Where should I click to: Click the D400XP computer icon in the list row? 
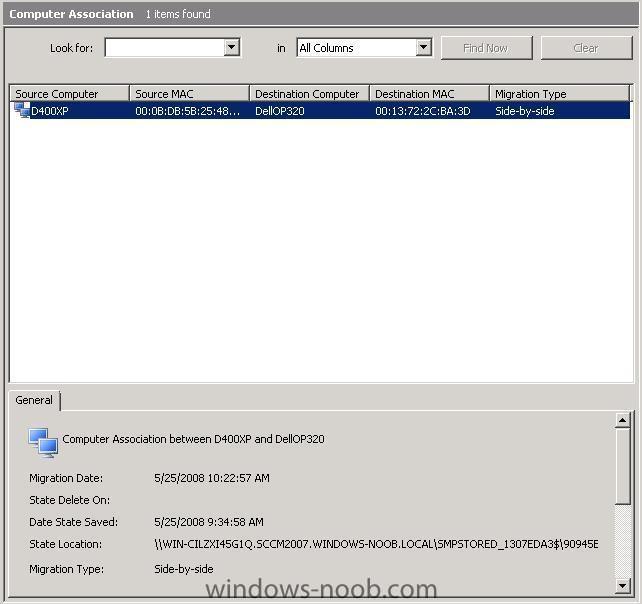tap(22, 111)
